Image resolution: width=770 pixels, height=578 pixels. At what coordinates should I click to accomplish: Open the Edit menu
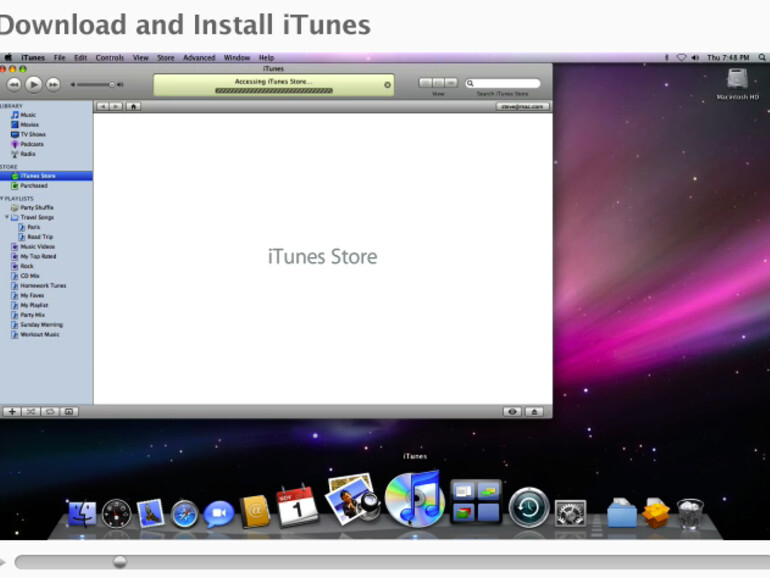81,57
